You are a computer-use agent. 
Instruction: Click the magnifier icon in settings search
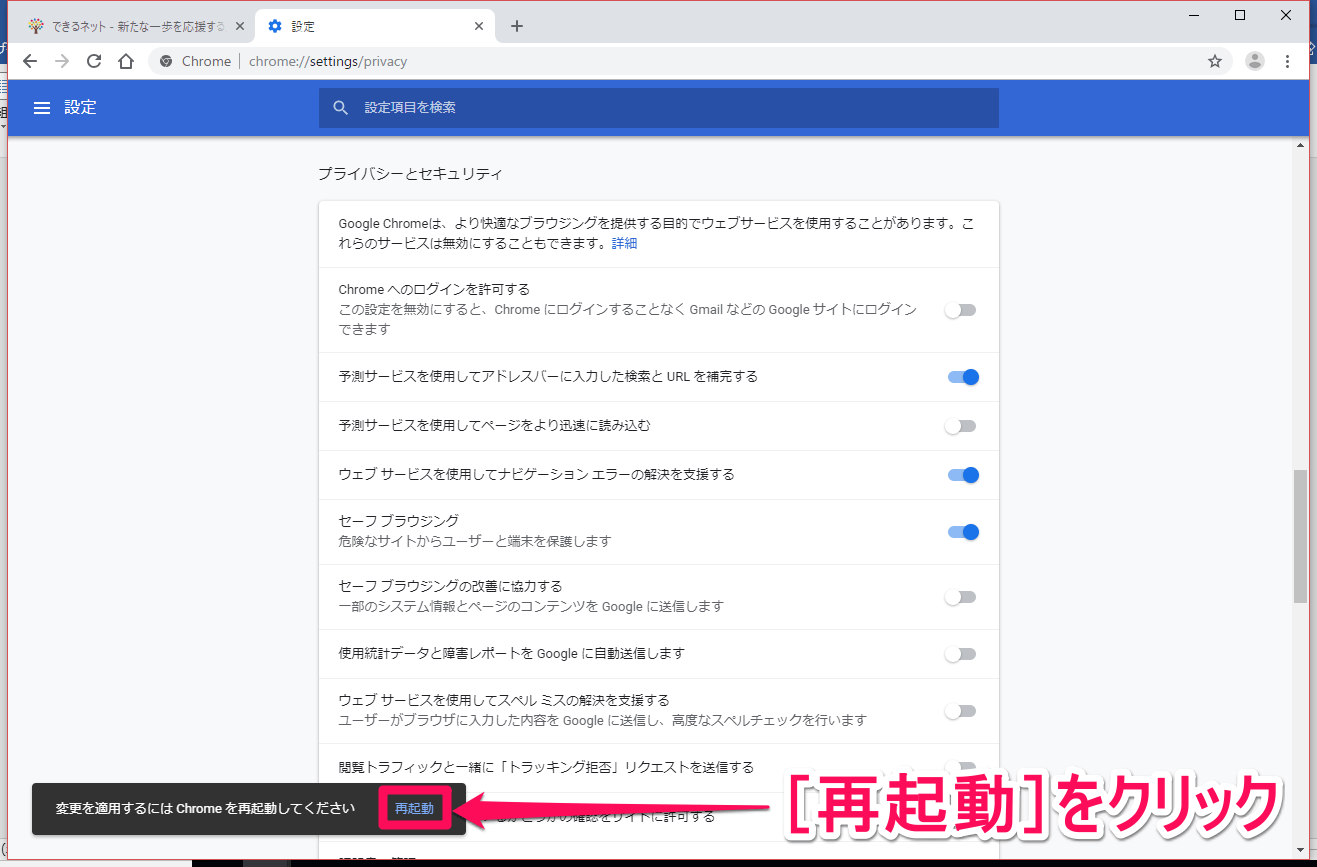point(341,108)
